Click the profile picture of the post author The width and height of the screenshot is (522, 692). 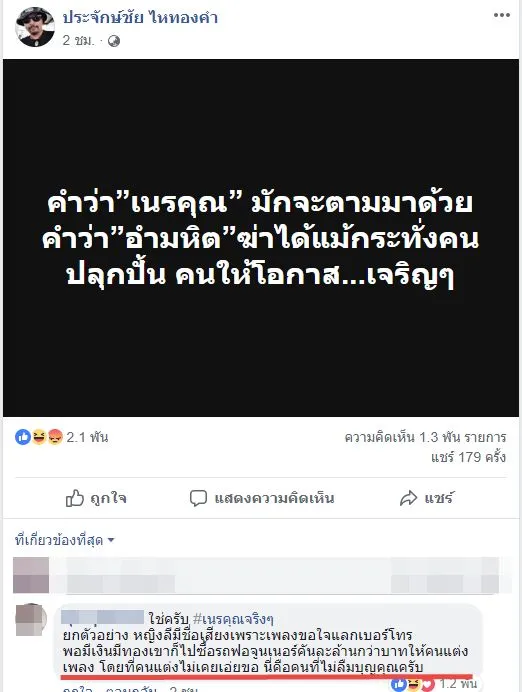pyautogui.click(x=35, y=27)
